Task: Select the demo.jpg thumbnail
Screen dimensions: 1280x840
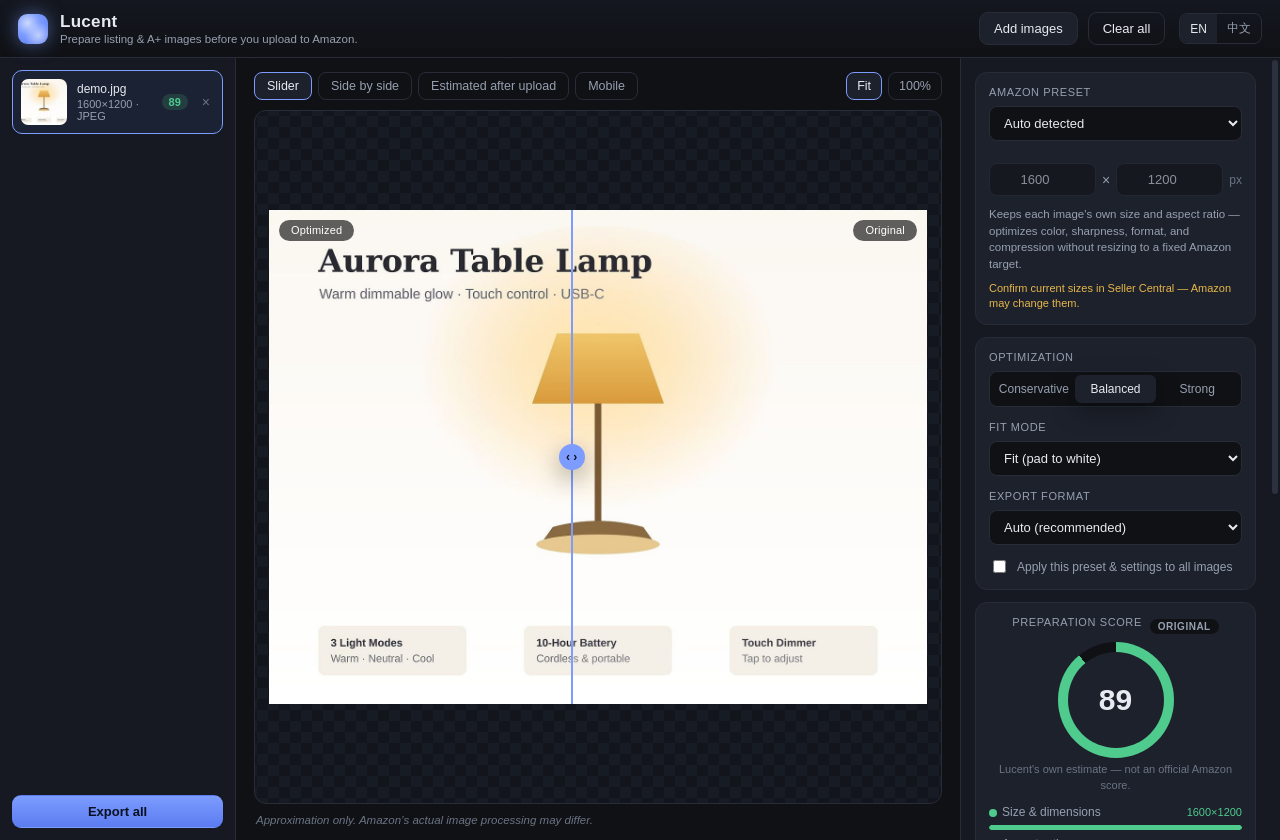Action: pos(44,102)
